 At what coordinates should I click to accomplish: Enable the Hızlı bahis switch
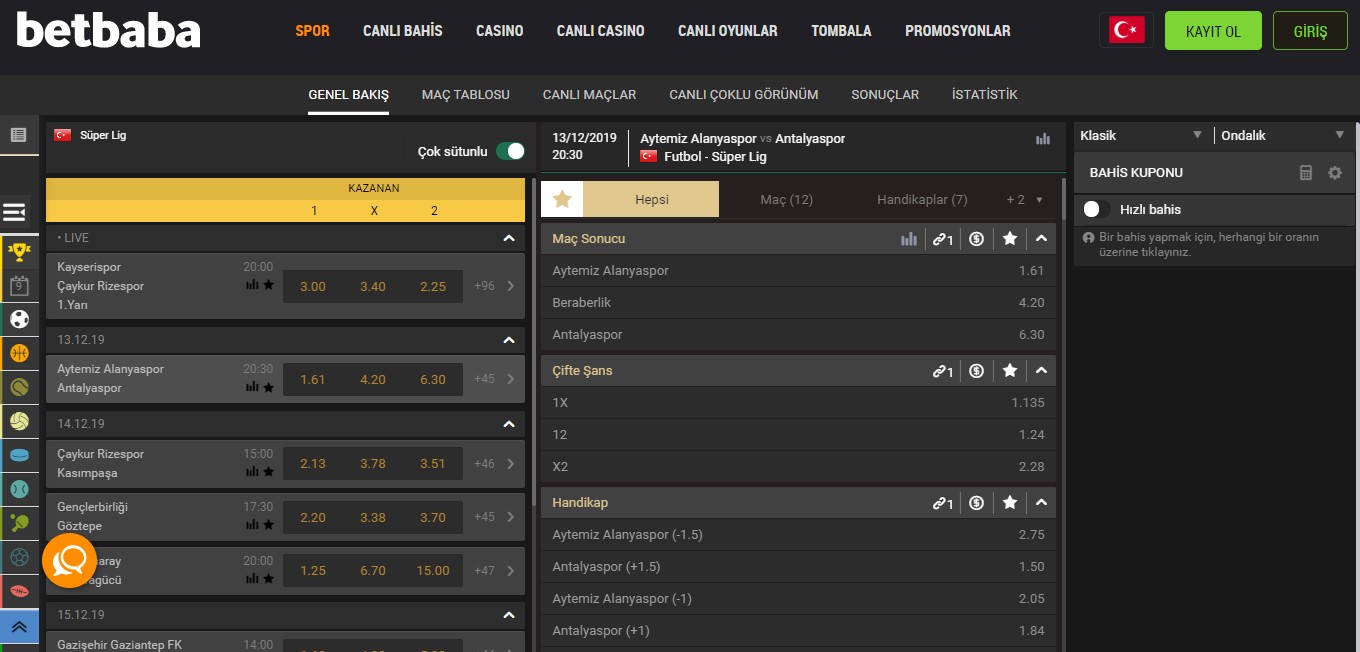(x=1097, y=209)
